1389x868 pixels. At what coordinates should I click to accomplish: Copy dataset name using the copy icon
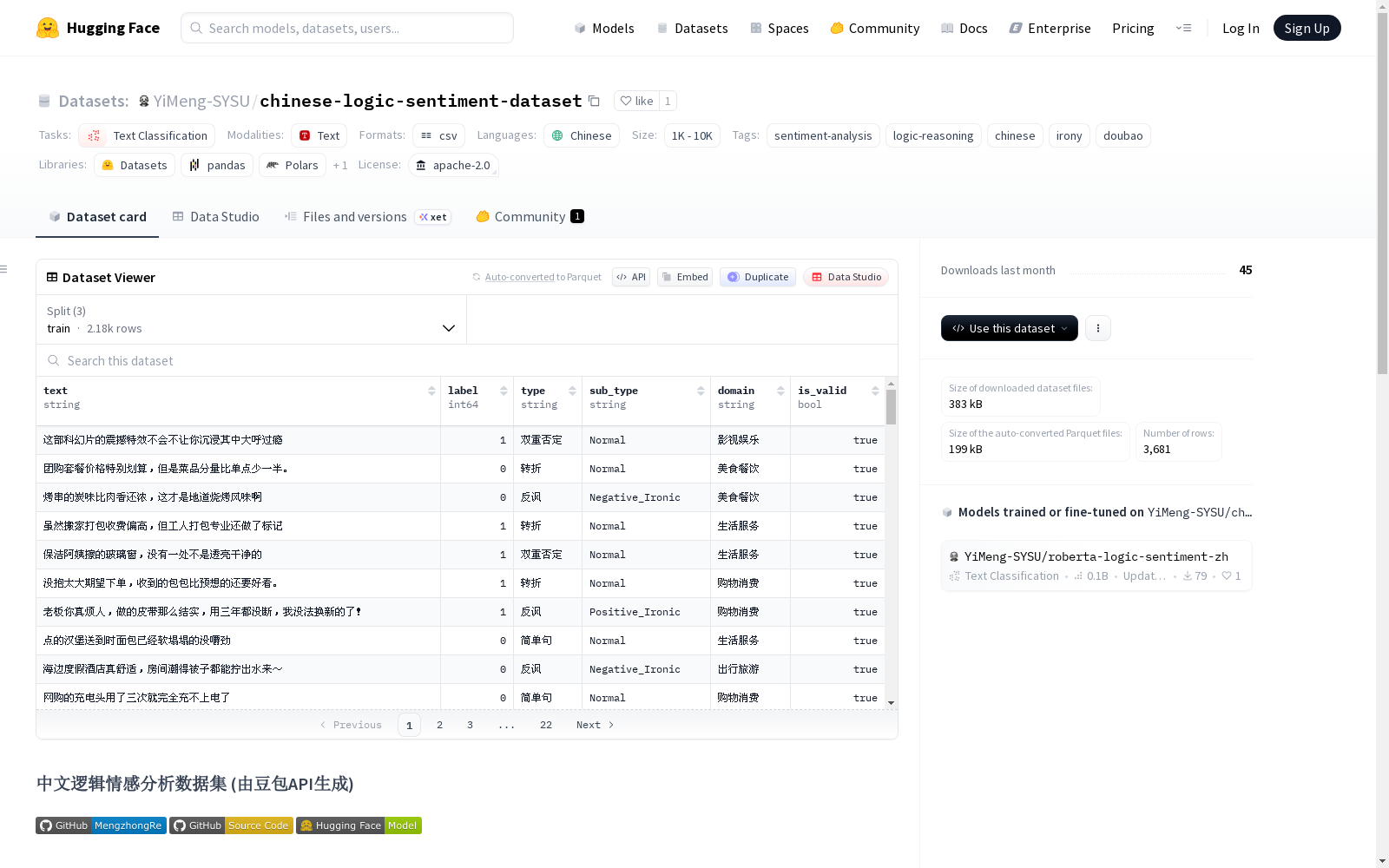pos(594,101)
